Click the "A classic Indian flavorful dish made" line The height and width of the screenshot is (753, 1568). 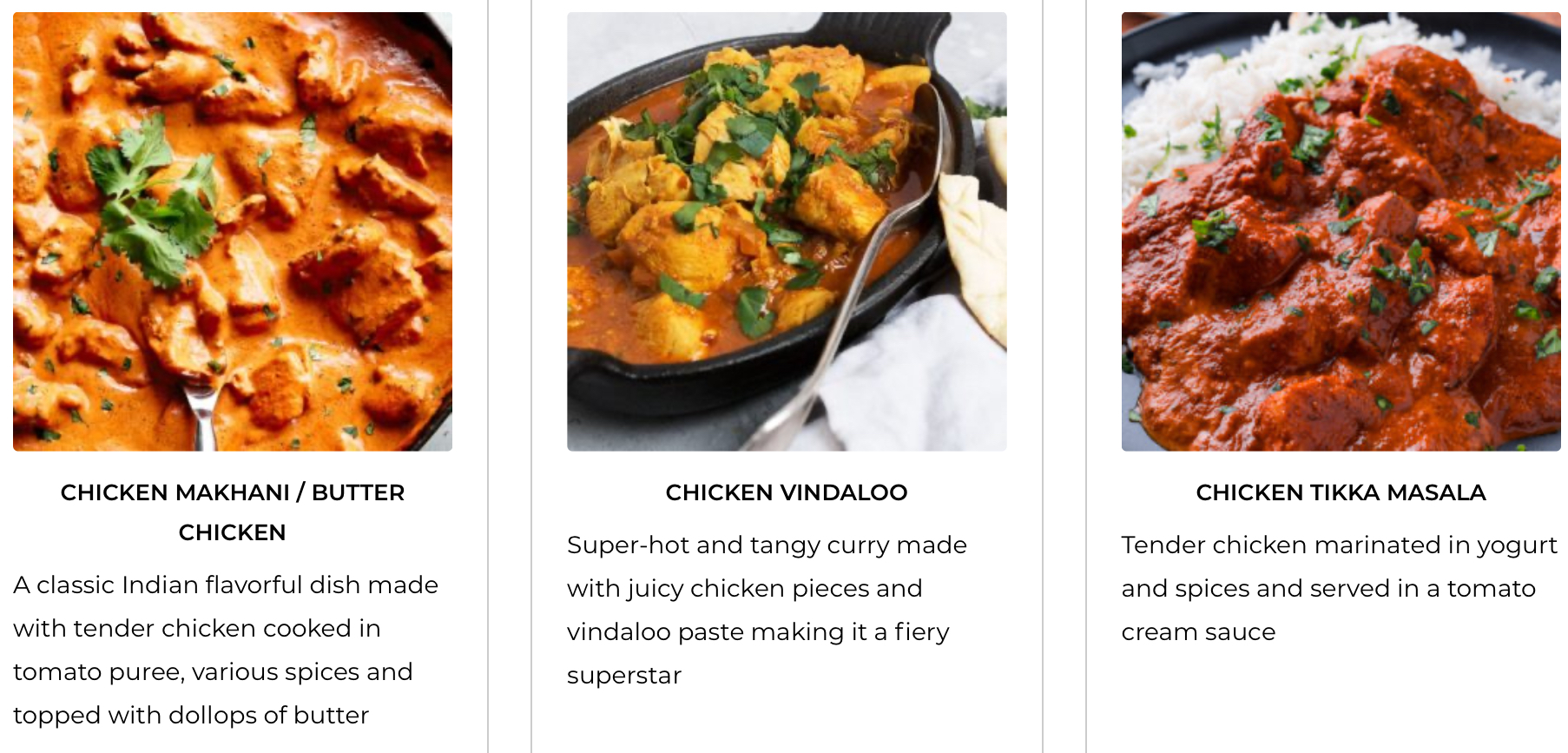pyautogui.click(x=226, y=585)
